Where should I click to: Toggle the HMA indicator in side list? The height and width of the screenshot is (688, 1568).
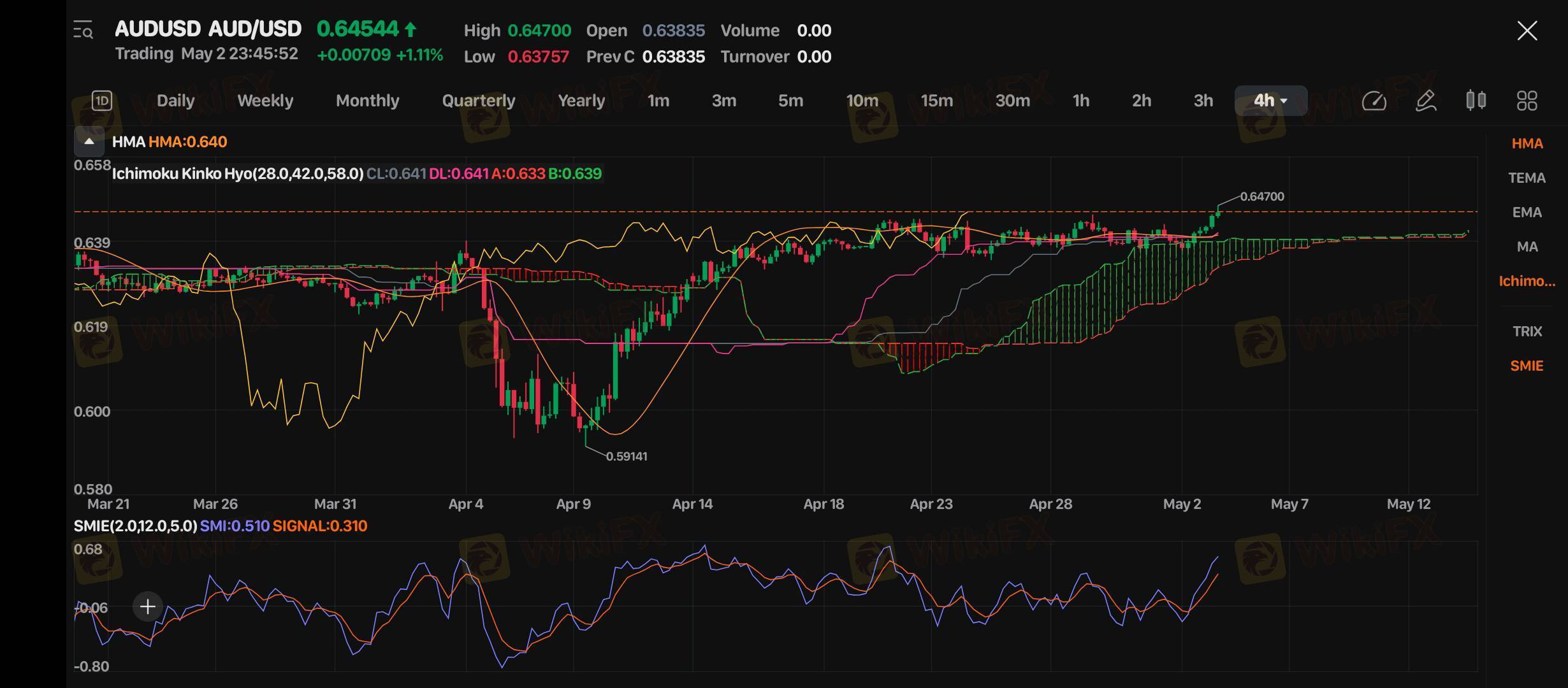click(1527, 143)
